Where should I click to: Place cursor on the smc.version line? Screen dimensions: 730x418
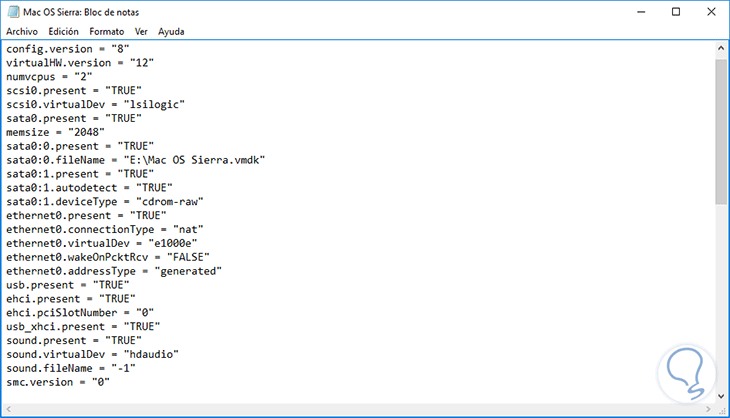pos(60,382)
